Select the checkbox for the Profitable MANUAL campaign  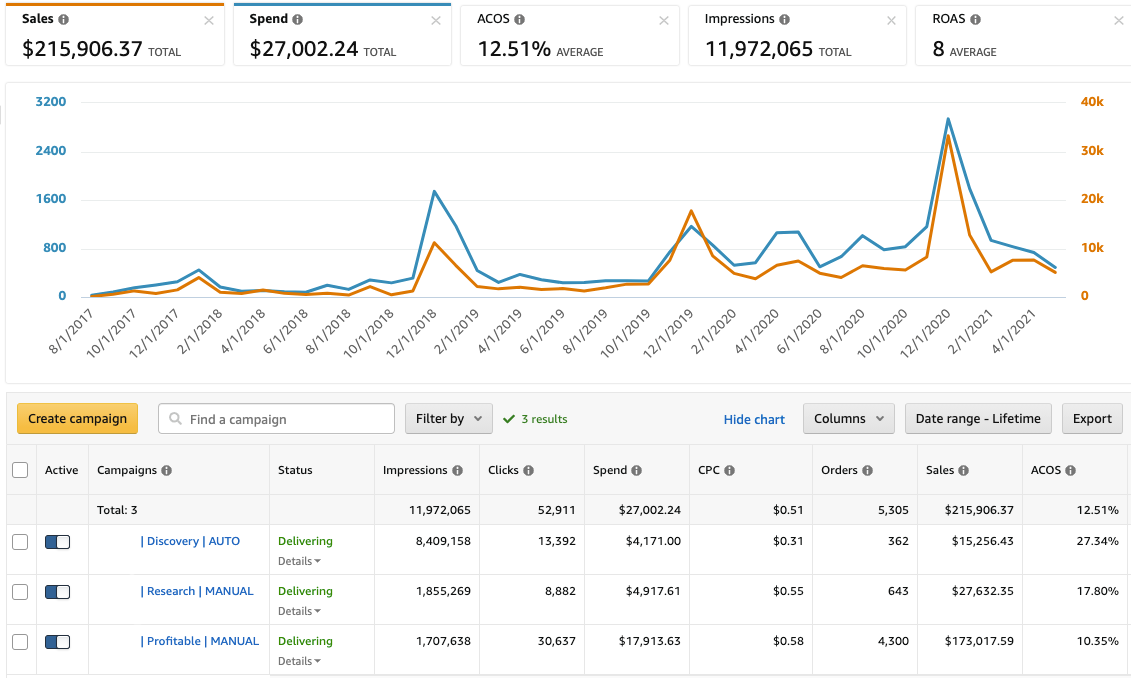point(20,641)
